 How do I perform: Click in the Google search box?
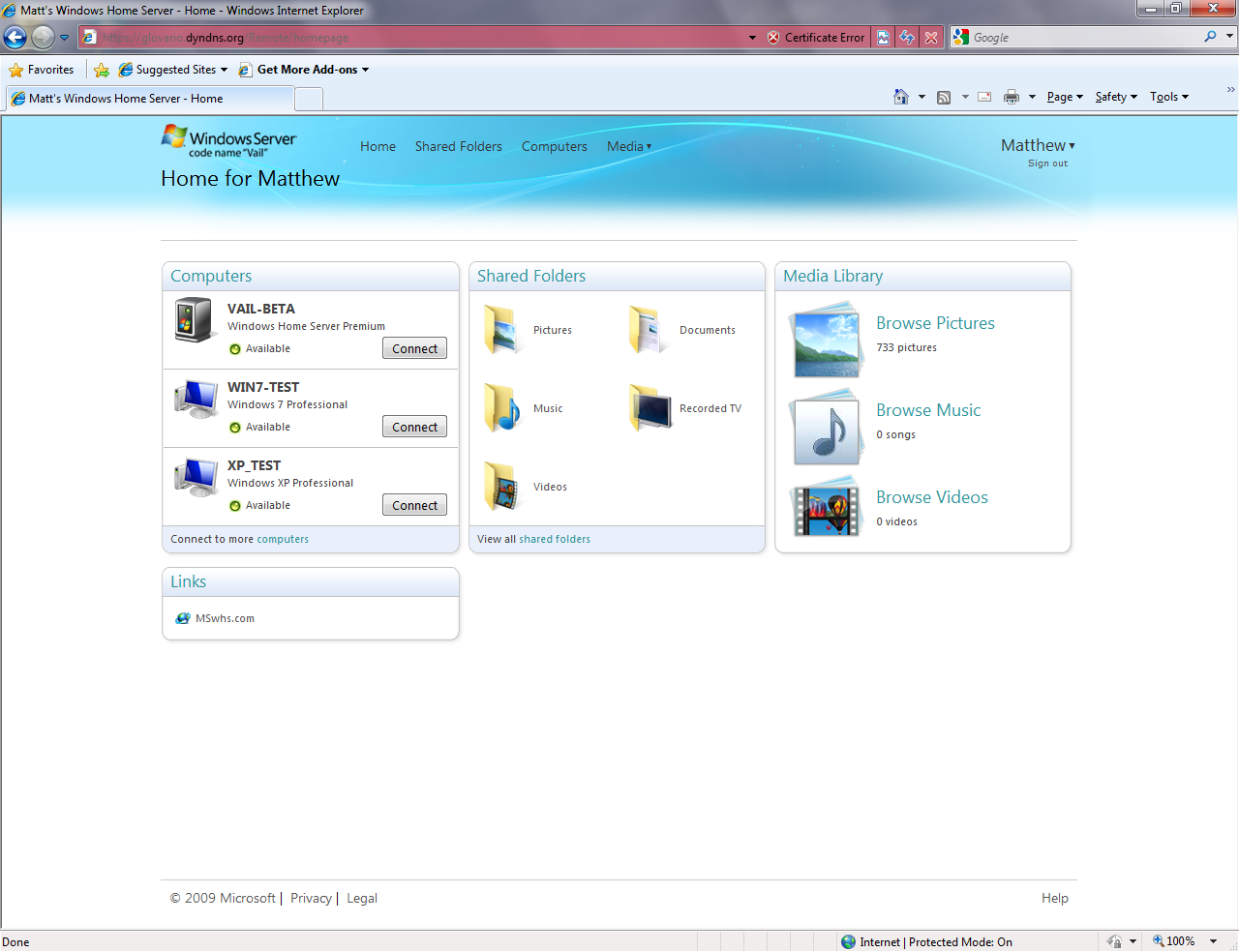(1084, 37)
